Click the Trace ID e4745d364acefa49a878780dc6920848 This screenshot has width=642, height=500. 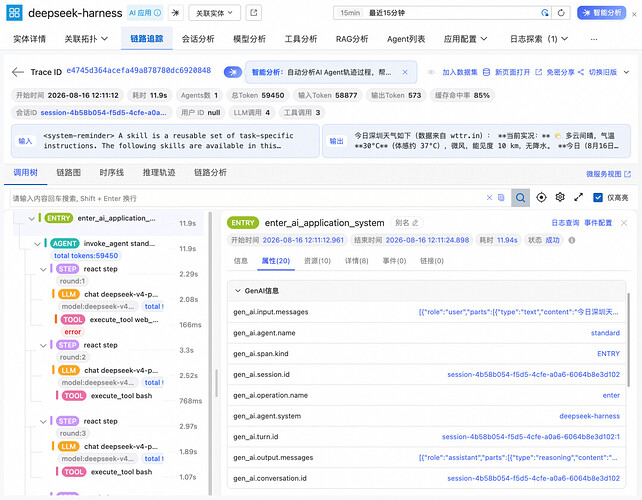point(138,70)
